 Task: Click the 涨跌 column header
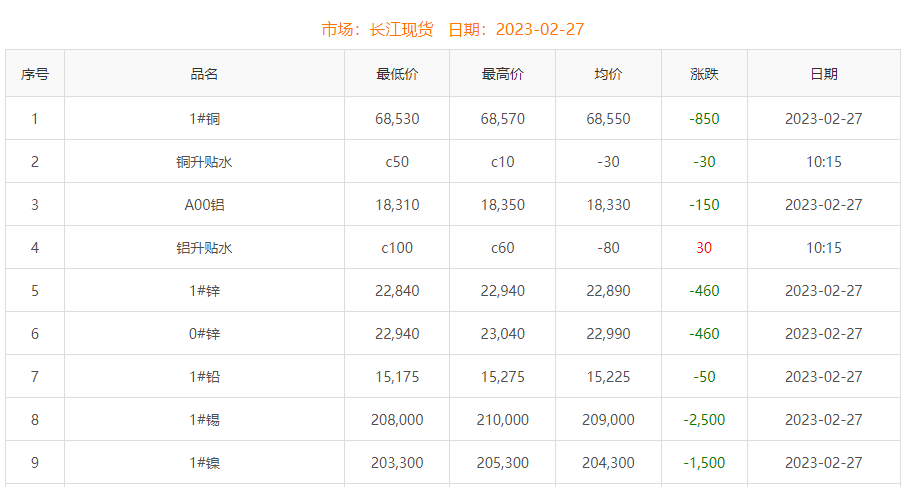pyautogui.click(x=704, y=74)
